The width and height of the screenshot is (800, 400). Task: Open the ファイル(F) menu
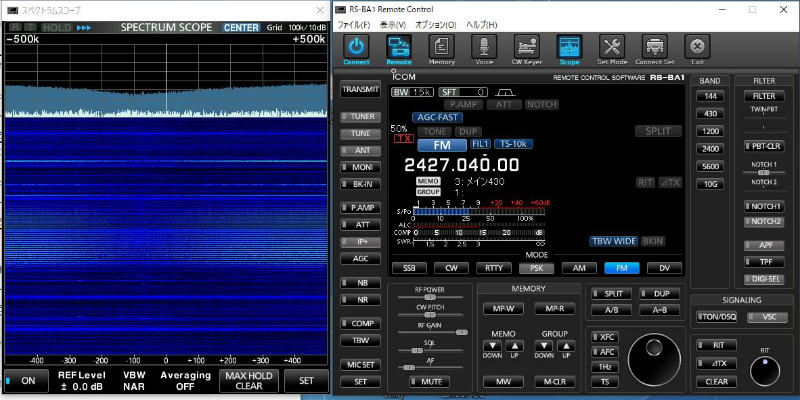pyautogui.click(x=354, y=24)
